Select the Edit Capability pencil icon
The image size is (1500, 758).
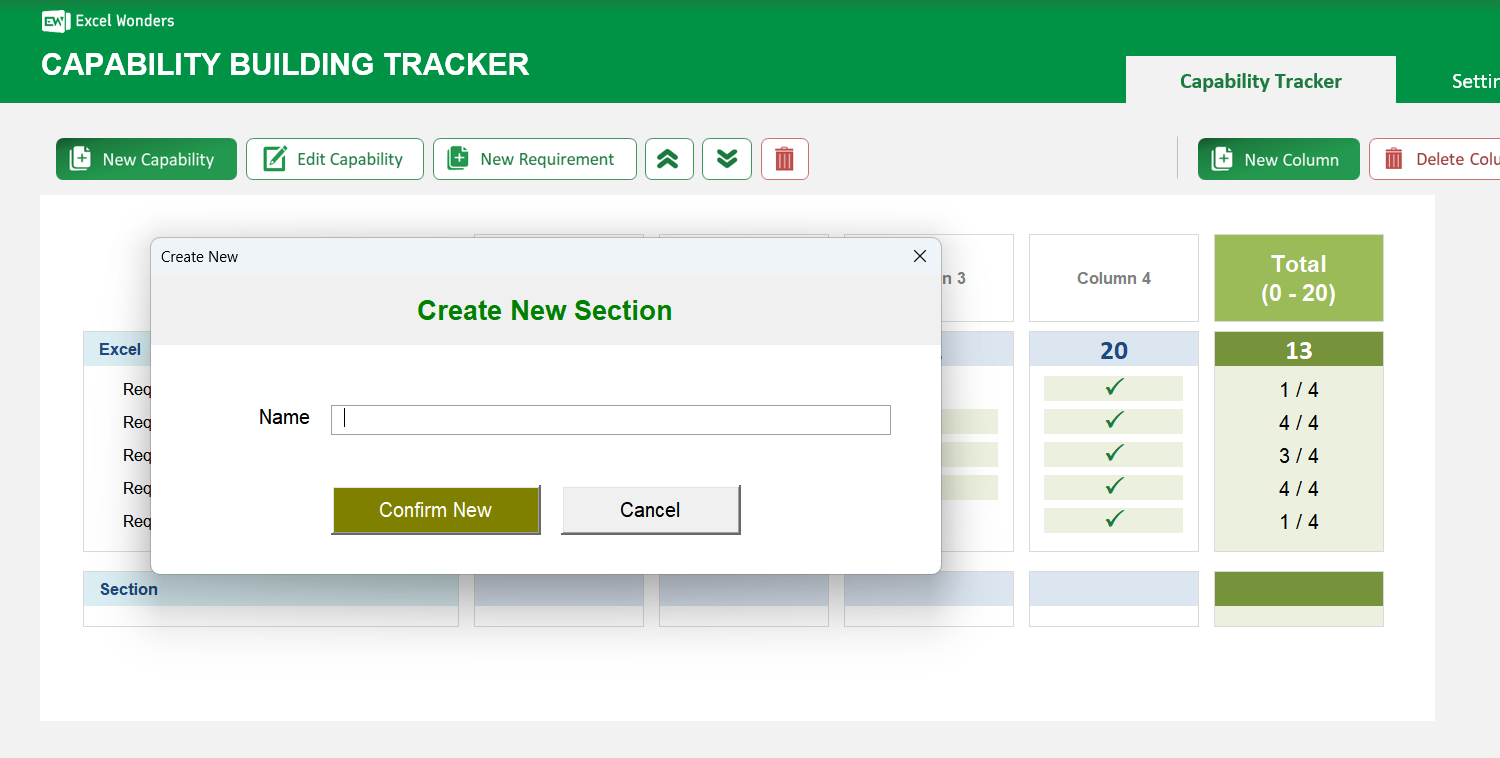pyautogui.click(x=272, y=158)
